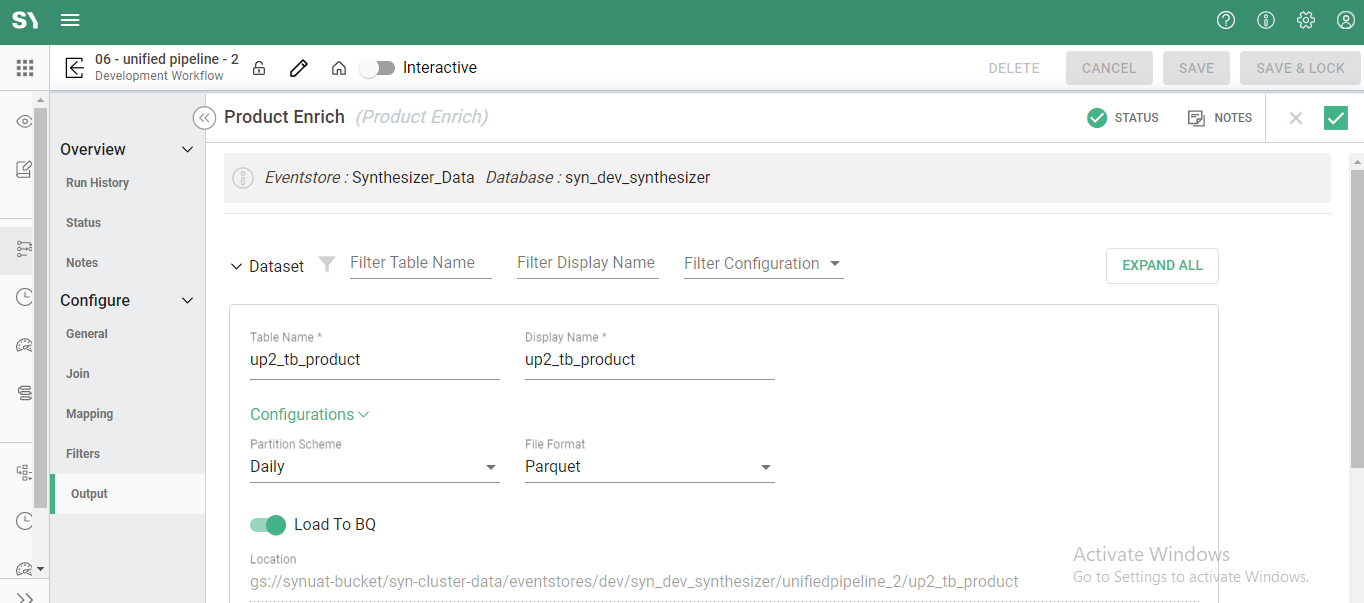Viewport: 1364px width, 603px height.
Task: Click the pencil edit icon
Action: pyautogui.click(x=298, y=68)
